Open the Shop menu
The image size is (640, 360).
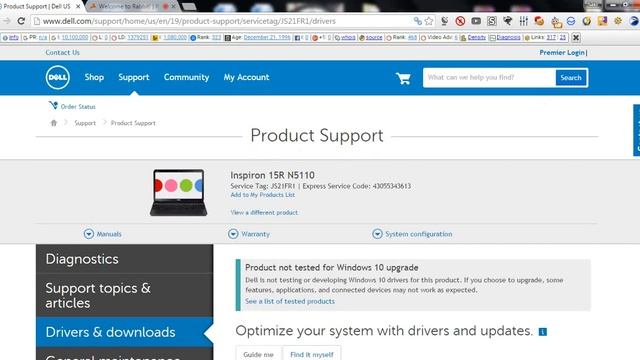[x=94, y=77]
